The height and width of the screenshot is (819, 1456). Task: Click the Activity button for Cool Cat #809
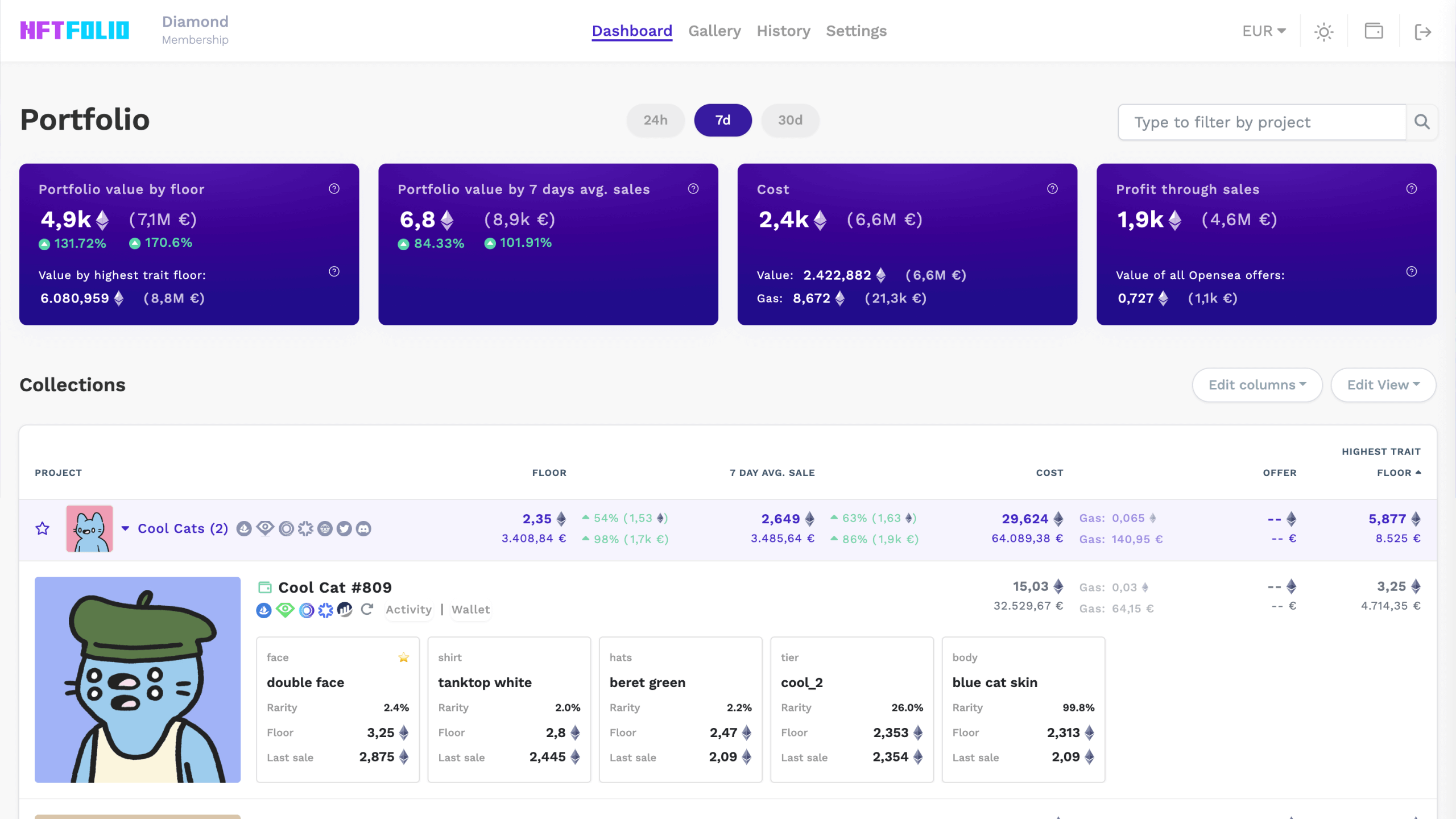click(408, 609)
